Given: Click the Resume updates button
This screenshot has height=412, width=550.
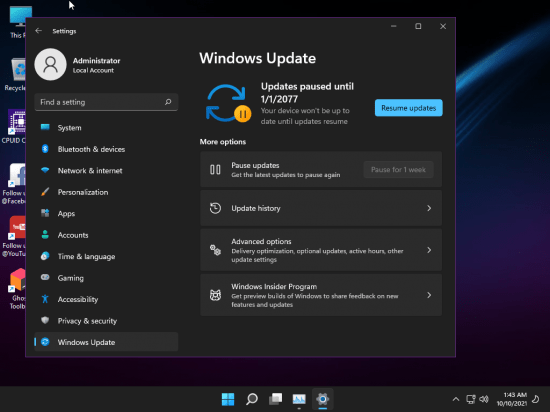Looking at the screenshot, I should tap(409, 108).
